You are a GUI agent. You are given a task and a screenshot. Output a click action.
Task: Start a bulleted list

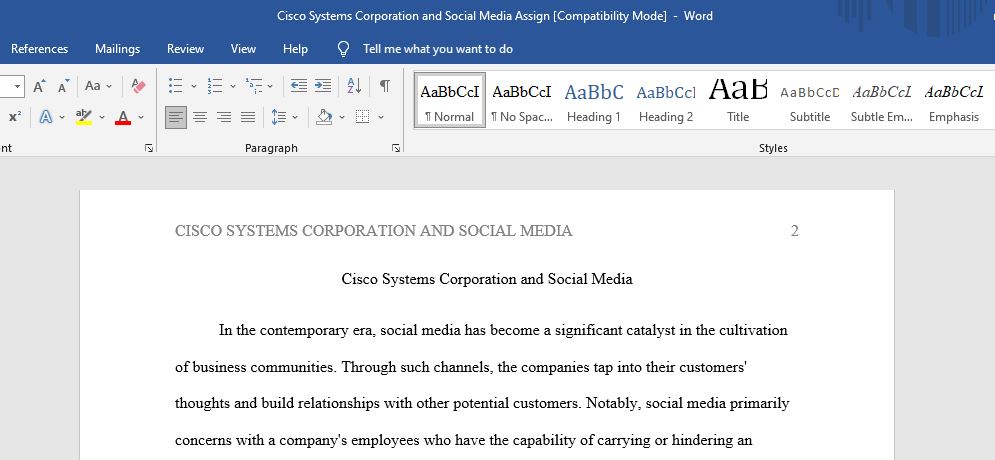(x=176, y=86)
